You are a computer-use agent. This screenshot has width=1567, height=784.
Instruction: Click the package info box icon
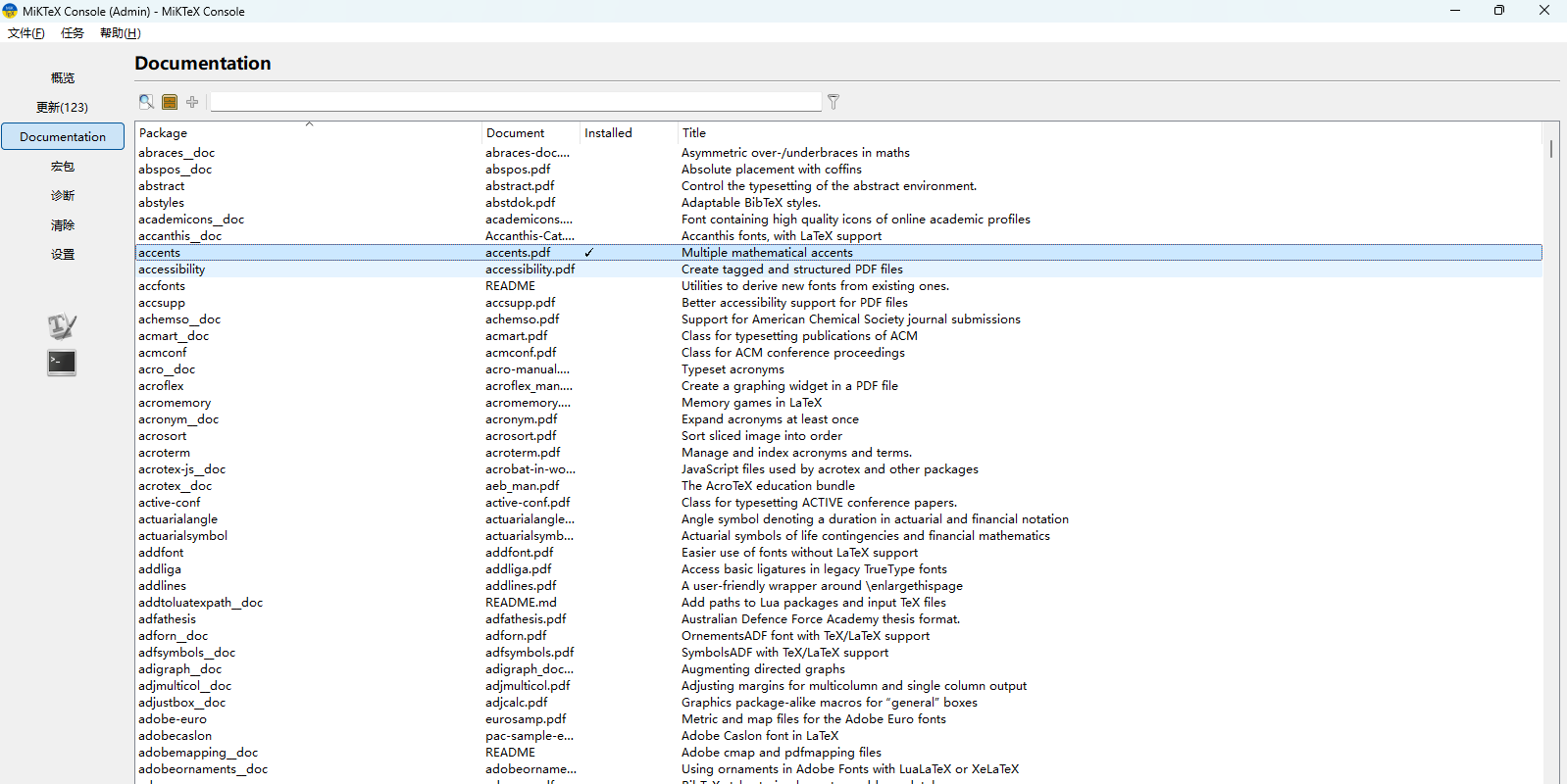[170, 102]
